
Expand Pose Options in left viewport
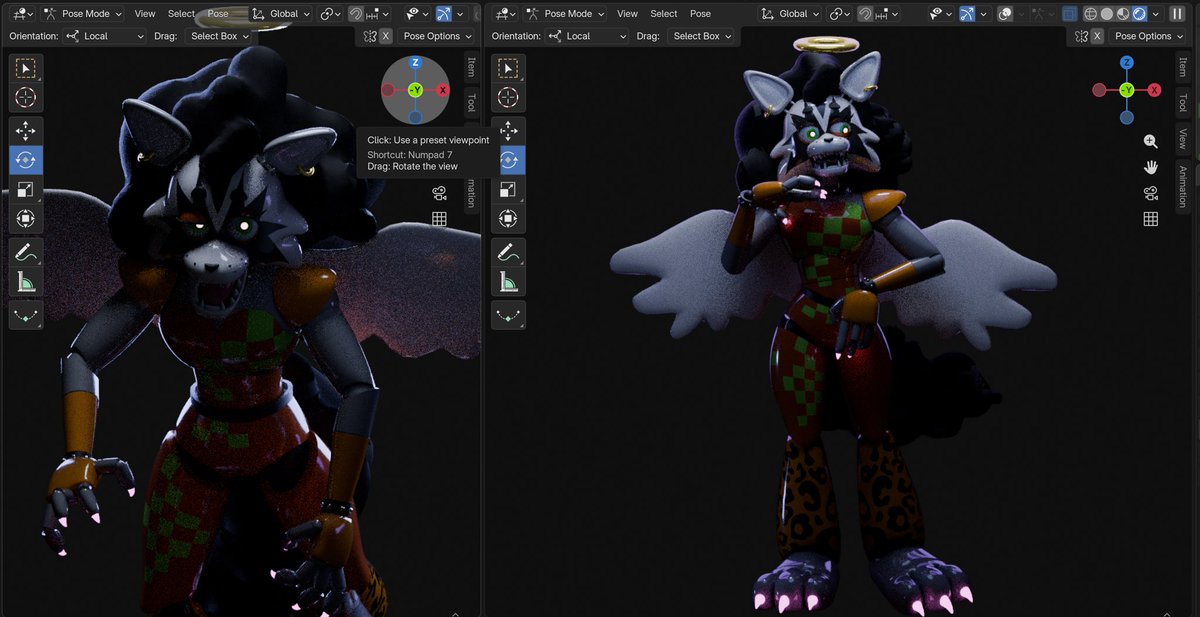[x=436, y=36]
